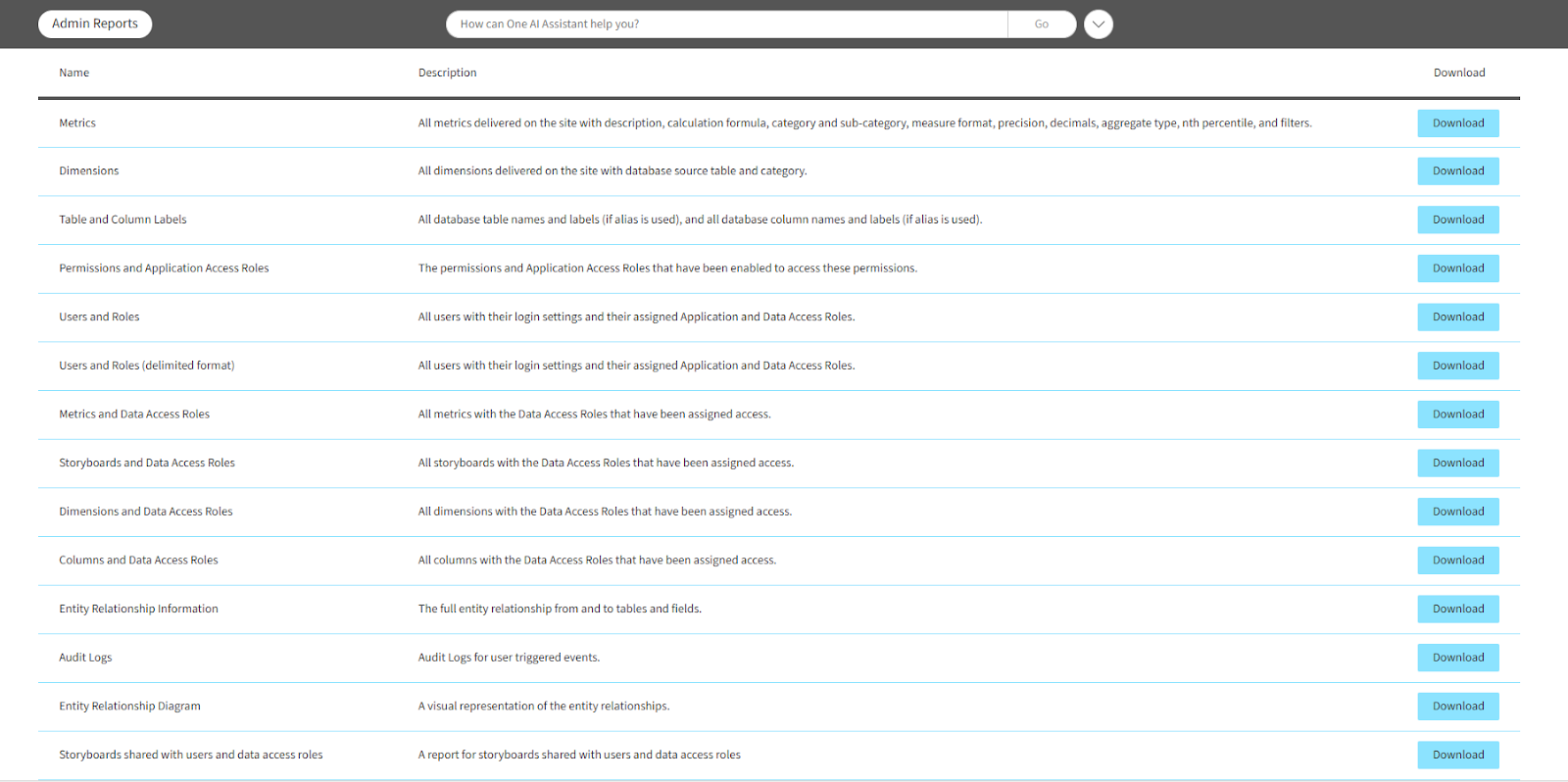This screenshot has width=1568, height=782.
Task: Expand the chevron dropdown beside Go button
Action: [1098, 24]
